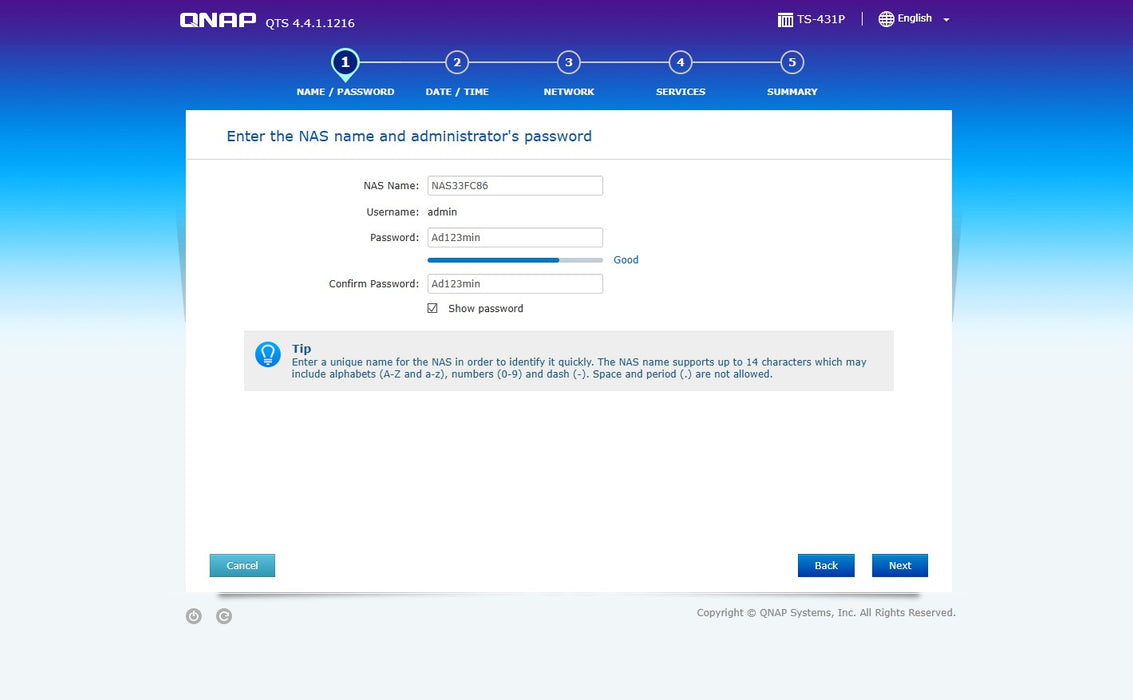The image size is (1133, 700).
Task: Click the QTS 4.4.1.1216 version text
Action: pos(310,23)
